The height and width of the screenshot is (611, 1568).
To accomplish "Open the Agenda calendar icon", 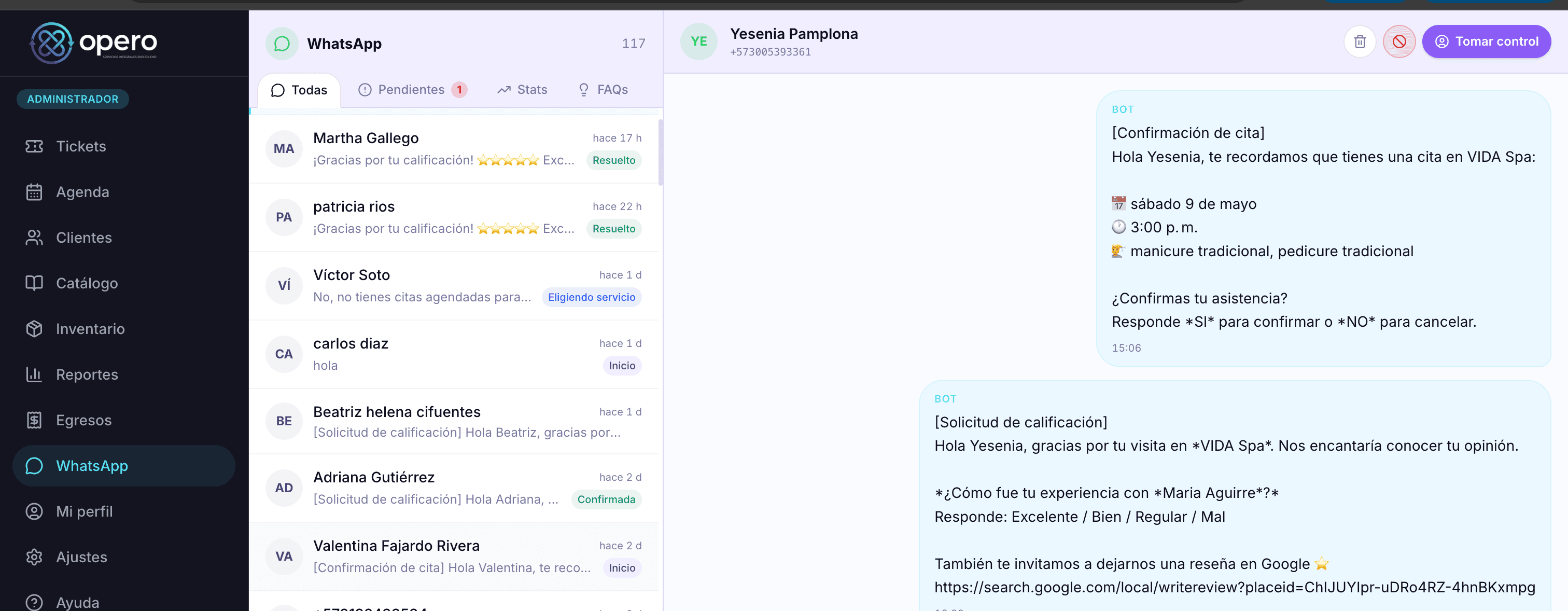I will 34,192.
